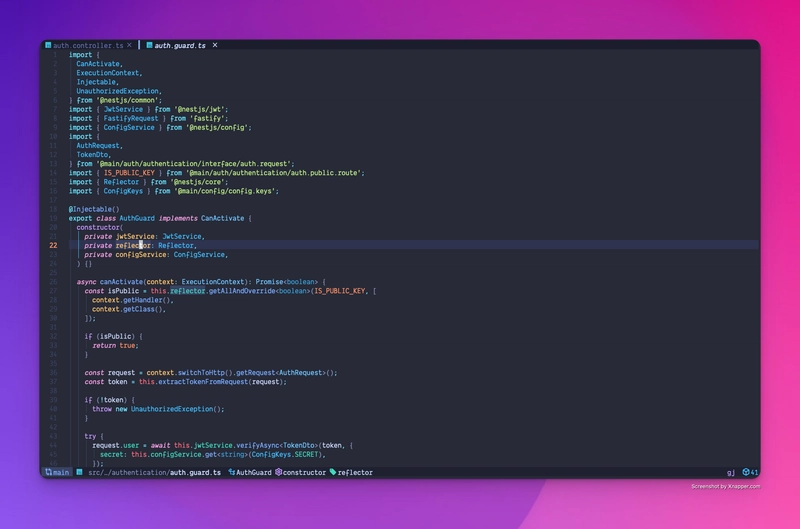
Task: Click the 'try {' keyword
Action: (94, 437)
